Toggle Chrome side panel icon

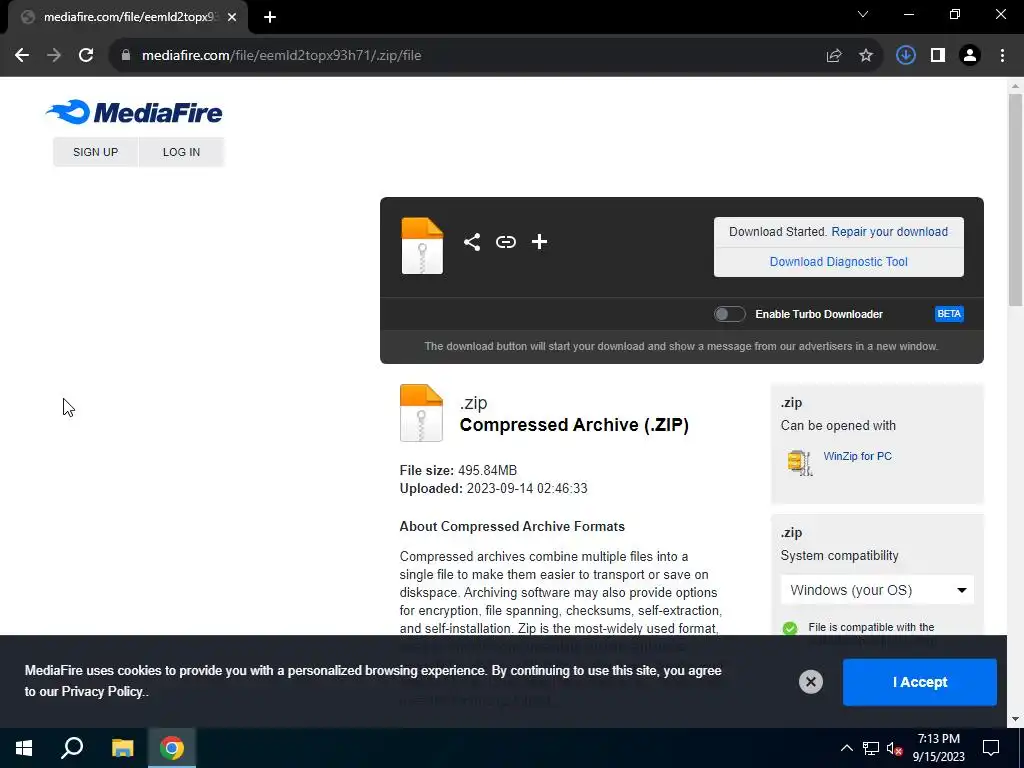pos(938,56)
